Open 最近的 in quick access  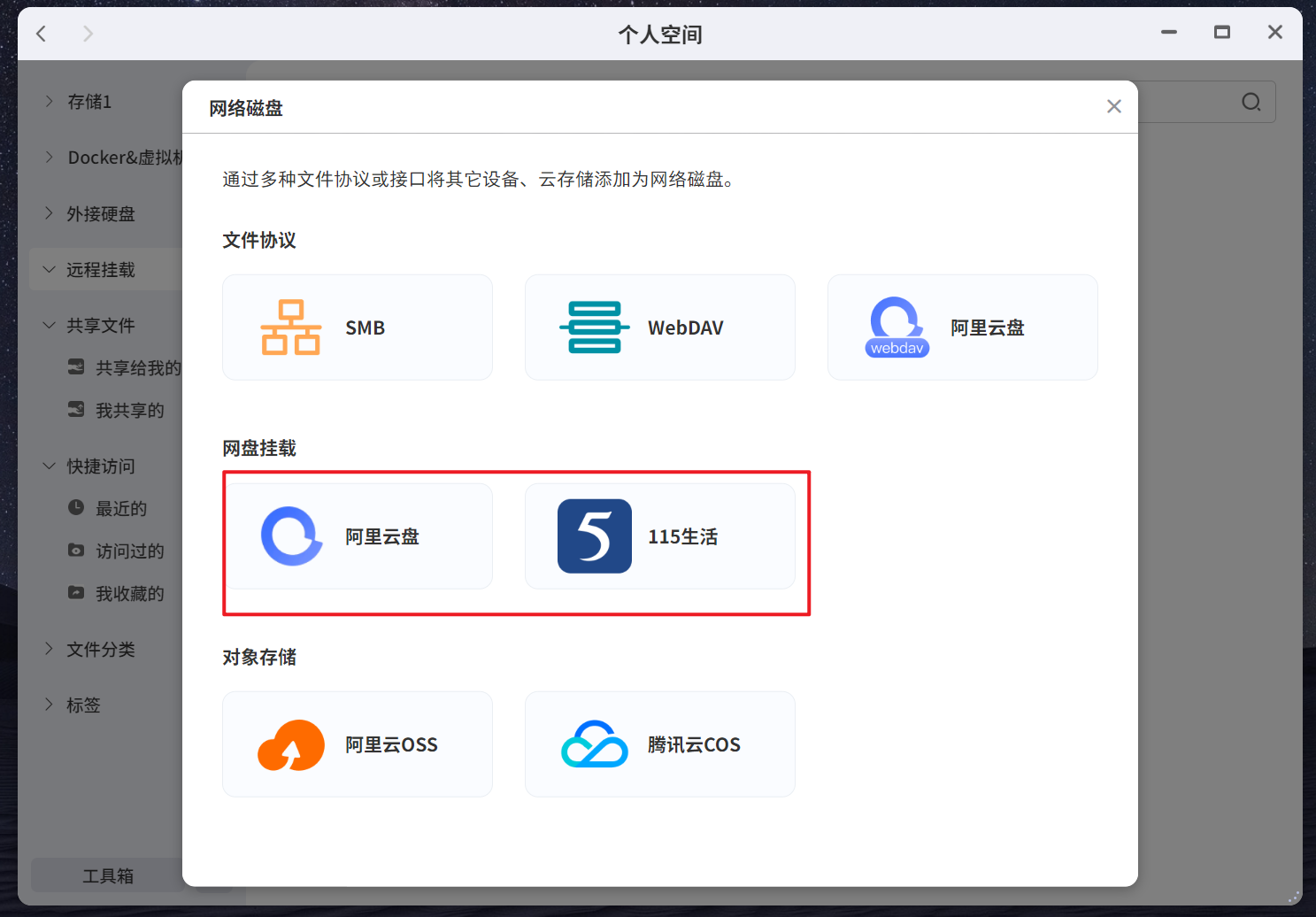[x=121, y=508]
